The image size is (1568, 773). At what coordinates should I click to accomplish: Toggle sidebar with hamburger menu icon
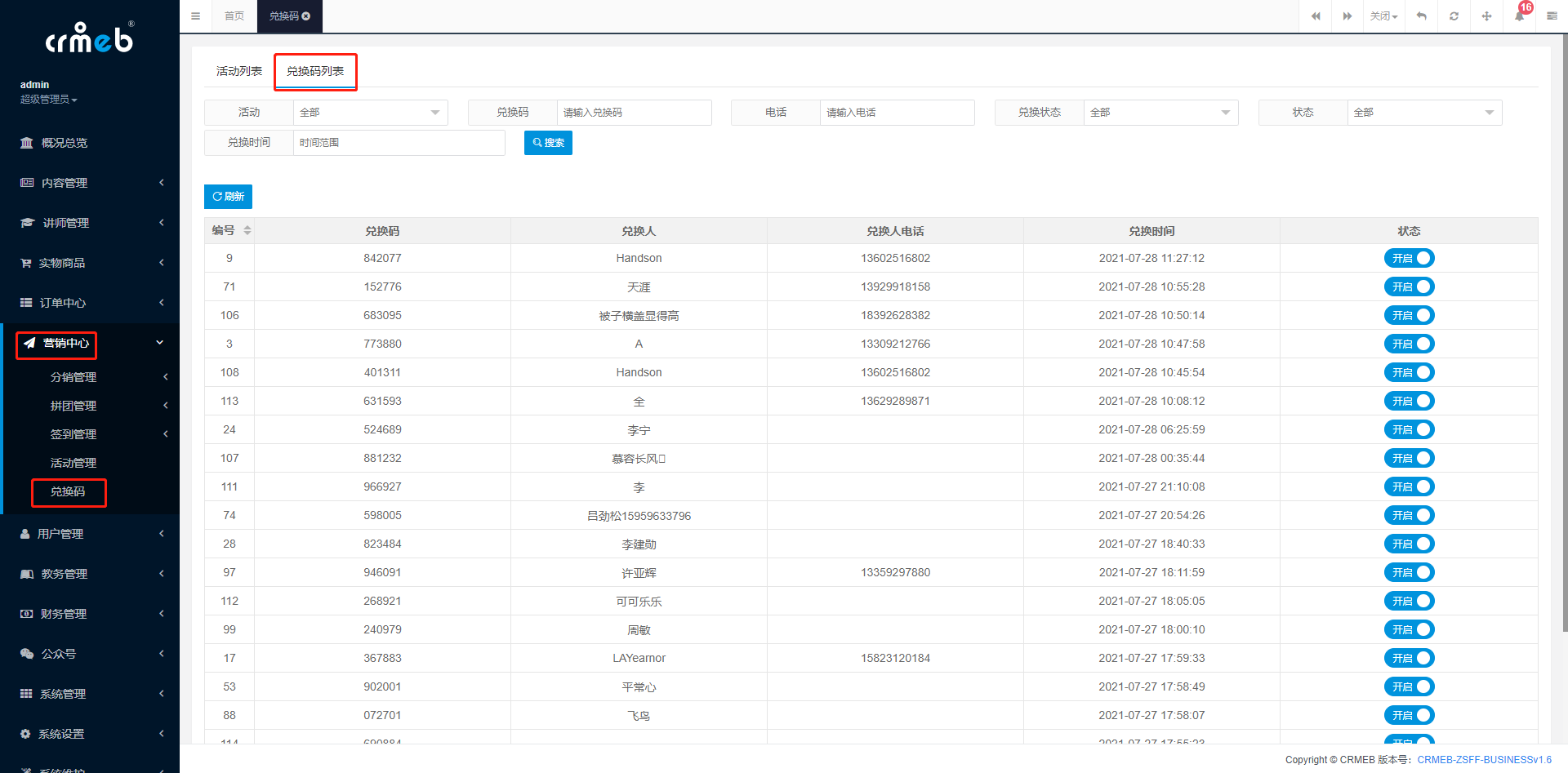pos(195,16)
